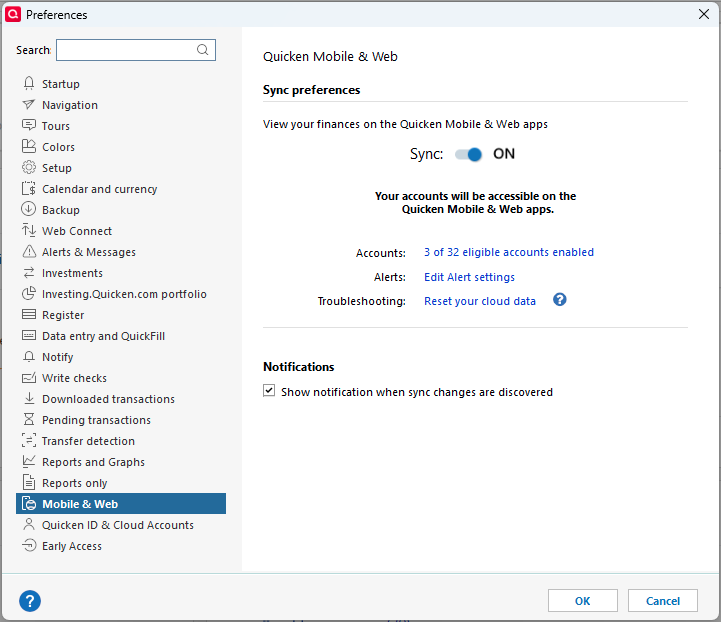The image size is (721, 622).
Task: Select Reports only category
Action: [x=74, y=483]
